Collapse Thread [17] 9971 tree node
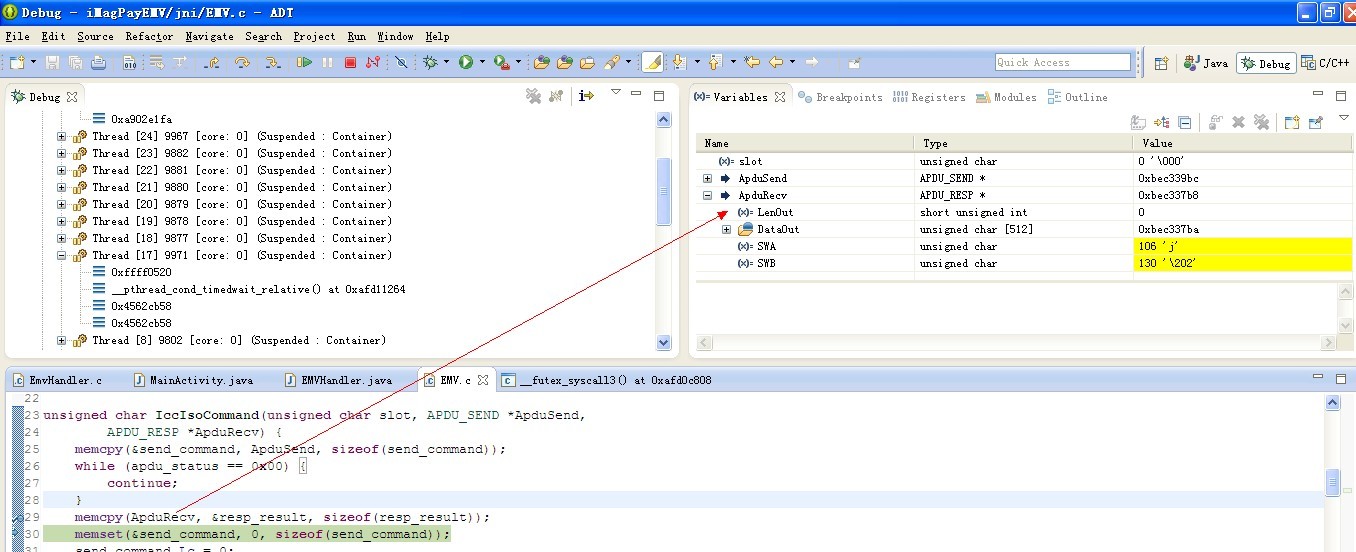Viewport: 1356px width, 552px height. point(62,256)
